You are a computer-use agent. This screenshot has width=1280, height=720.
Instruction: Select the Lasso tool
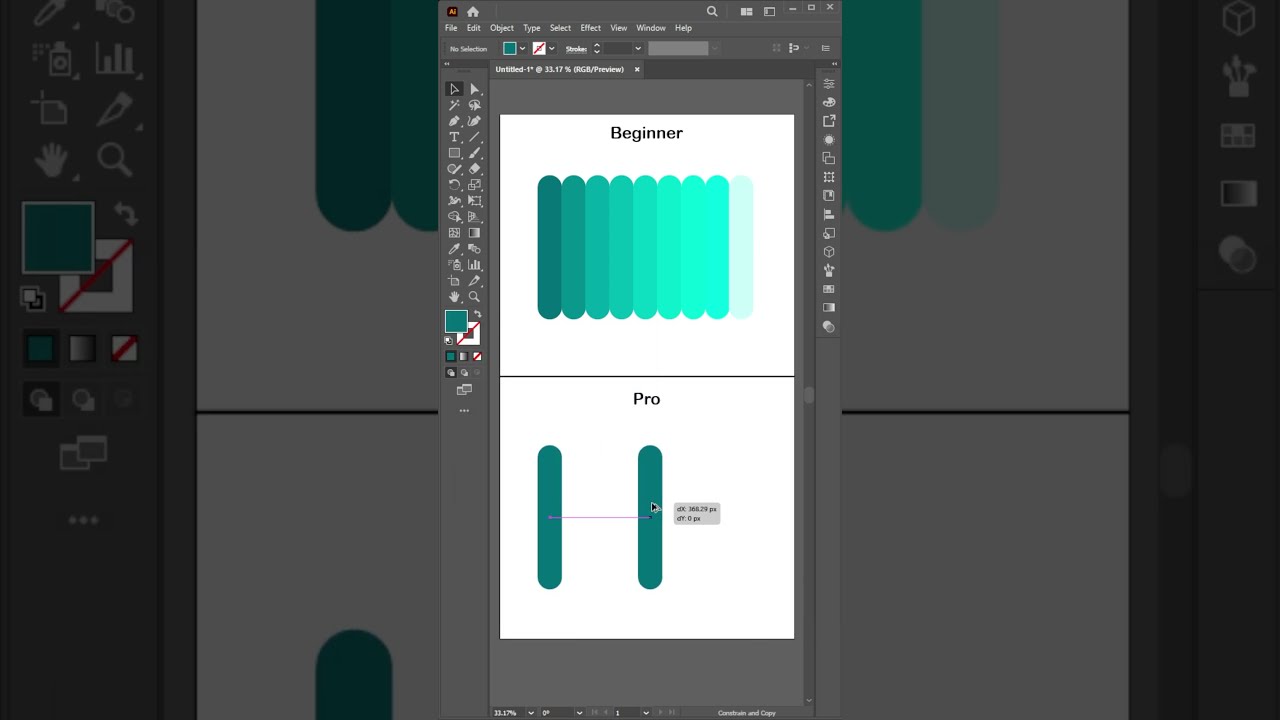tap(474, 105)
